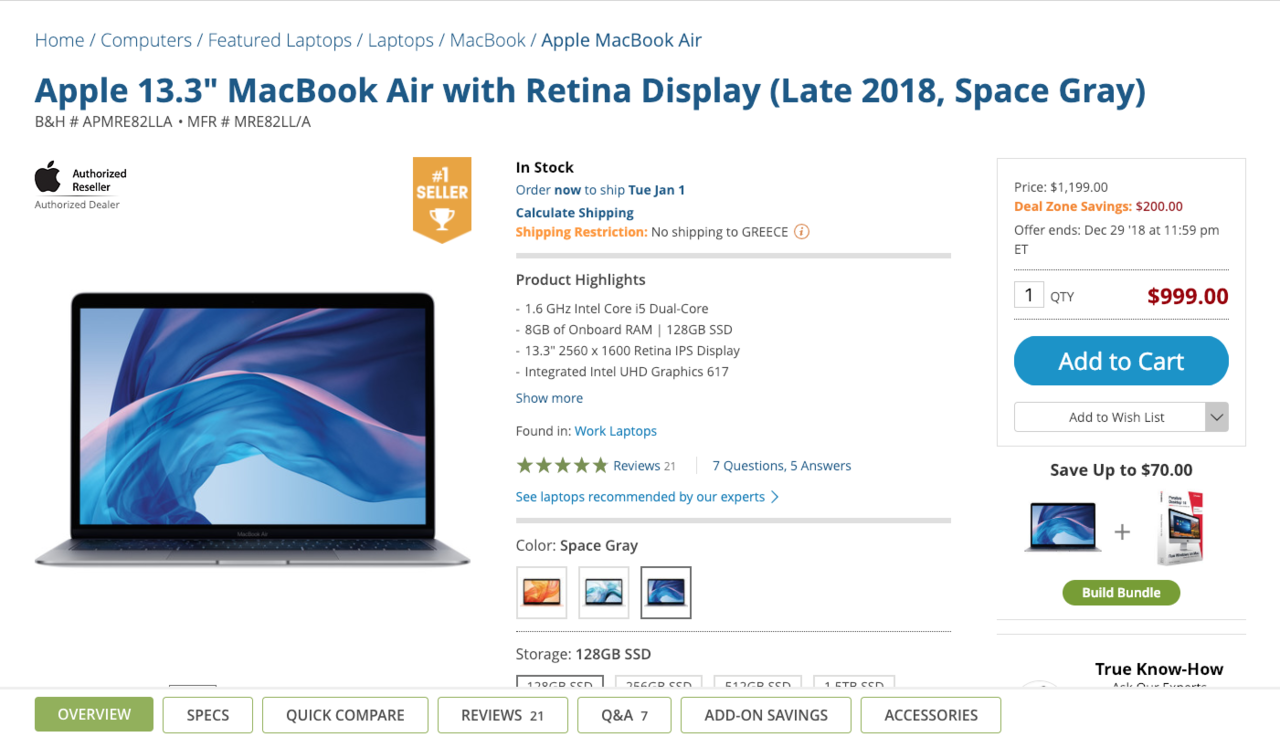Click the five-star rating icons
The image size is (1280, 737).
(x=562, y=465)
